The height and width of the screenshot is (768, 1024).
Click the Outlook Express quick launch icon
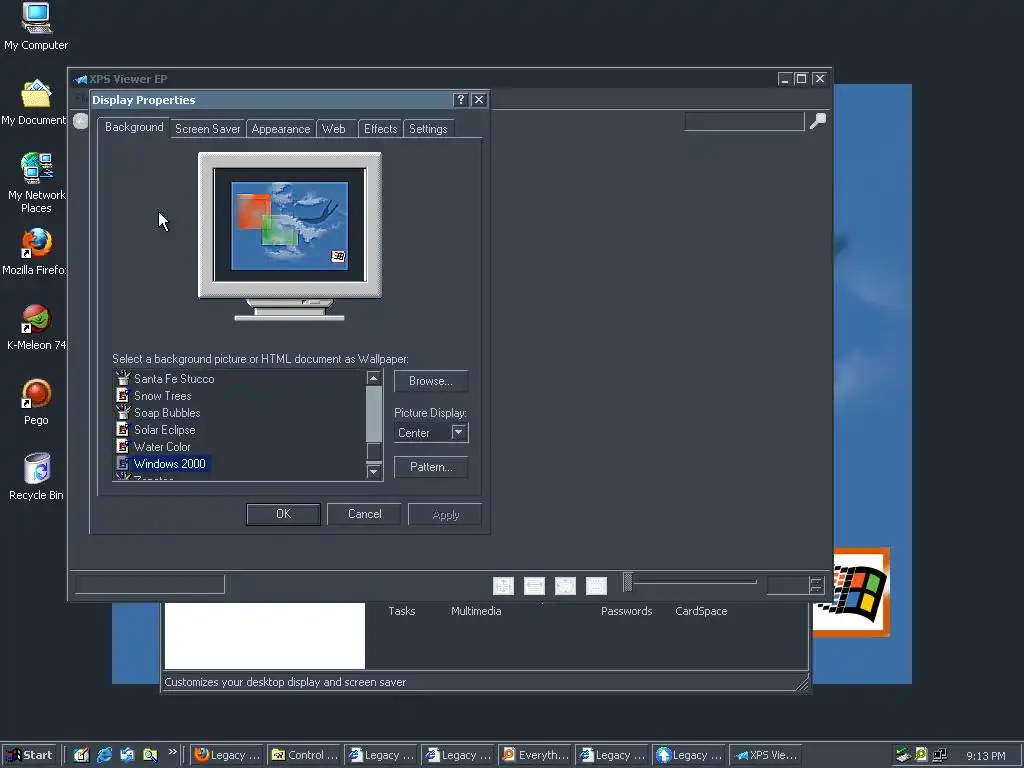point(127,755)
